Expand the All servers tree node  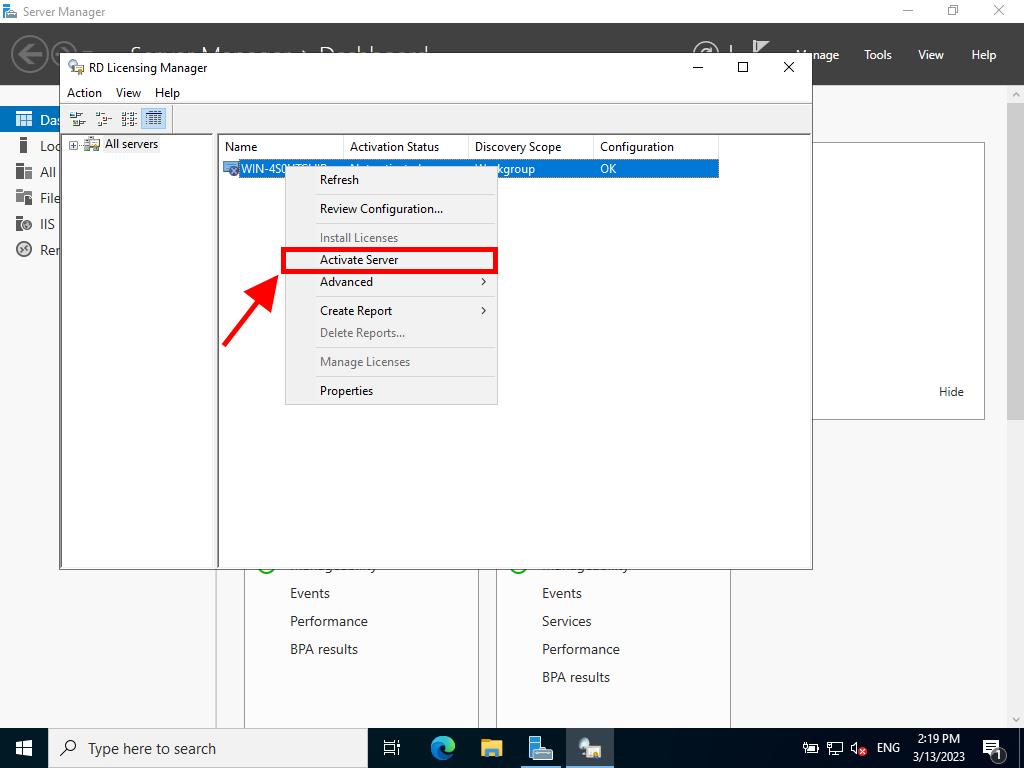tap(73, 145)
